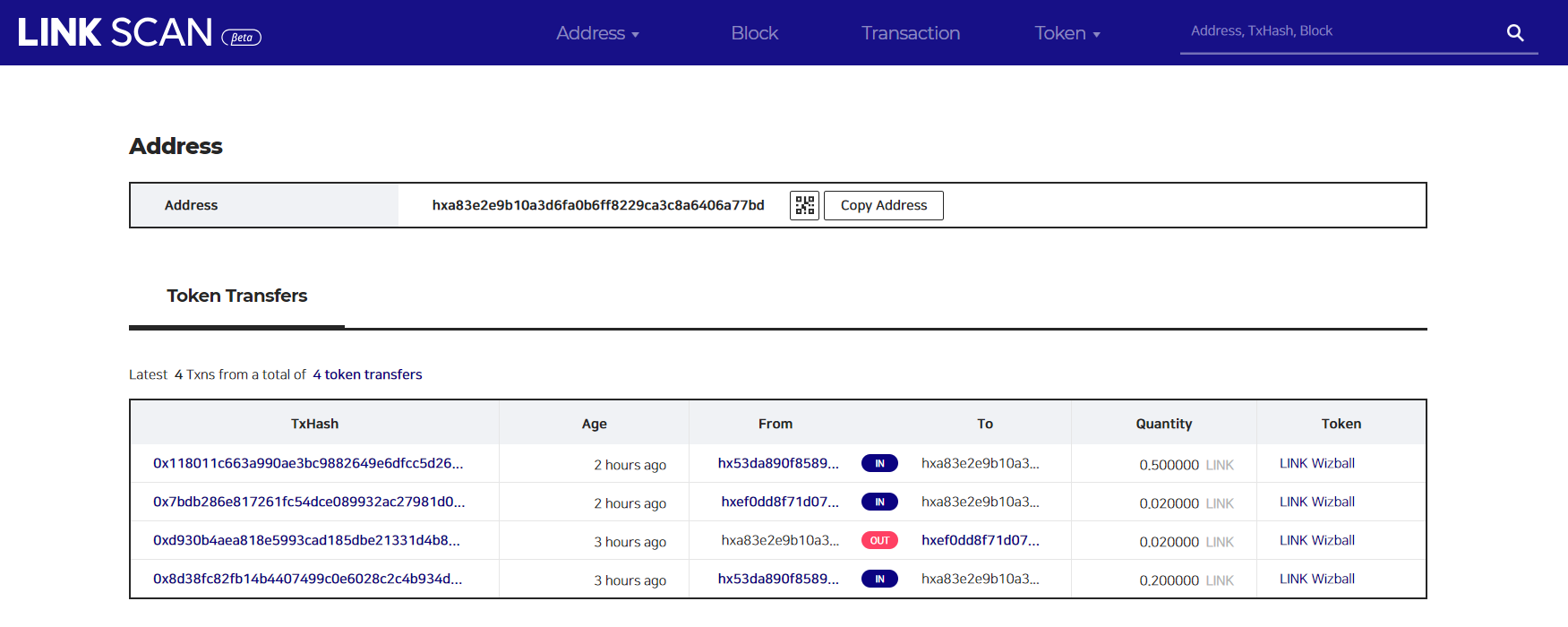Image resolution: width=1568 pixels, height=627 pixels.
Task: Show the address QR code icon
Action: (804, 205)
